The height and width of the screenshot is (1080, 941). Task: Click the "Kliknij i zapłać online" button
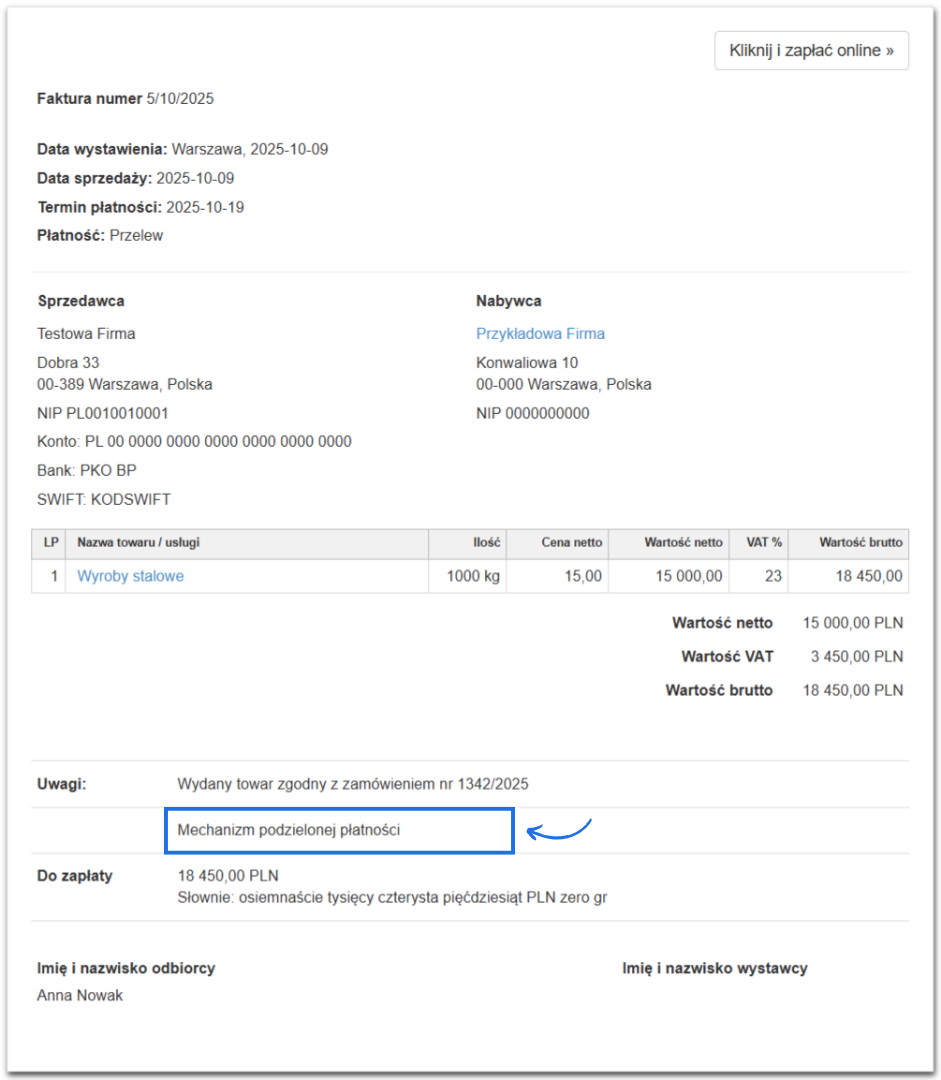coord(811,51)
